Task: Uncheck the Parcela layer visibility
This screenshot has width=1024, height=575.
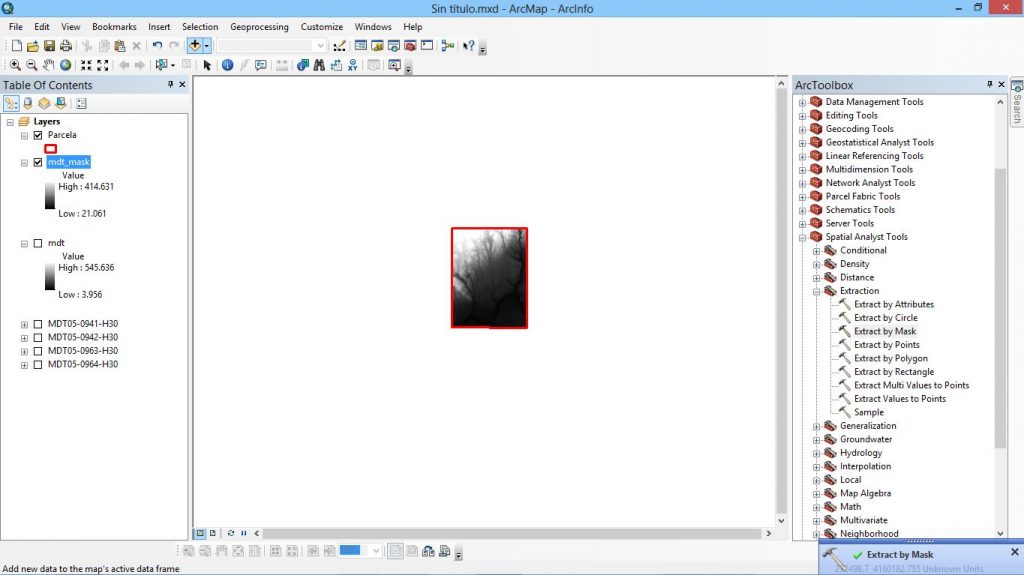Action: pyautogui.click(x=38, y=135)
